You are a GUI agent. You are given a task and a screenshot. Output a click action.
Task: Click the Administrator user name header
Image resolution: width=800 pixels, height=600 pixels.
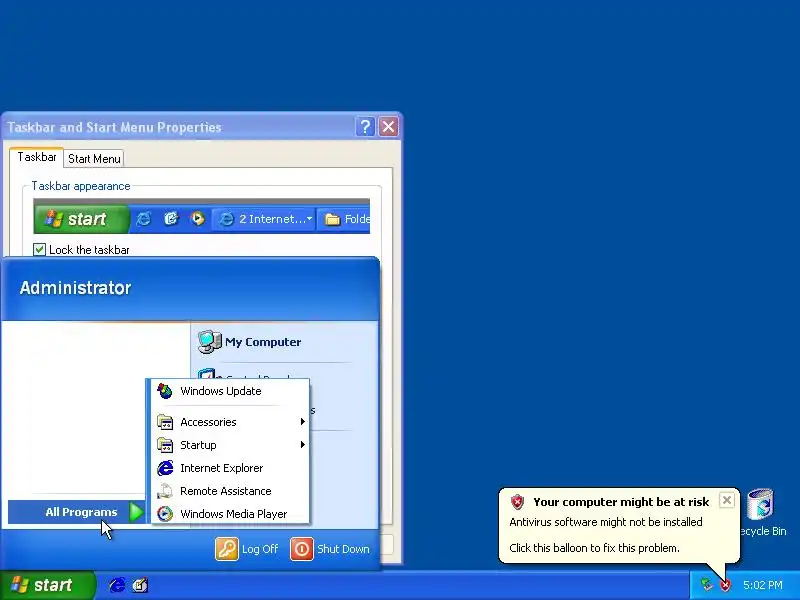76,288
